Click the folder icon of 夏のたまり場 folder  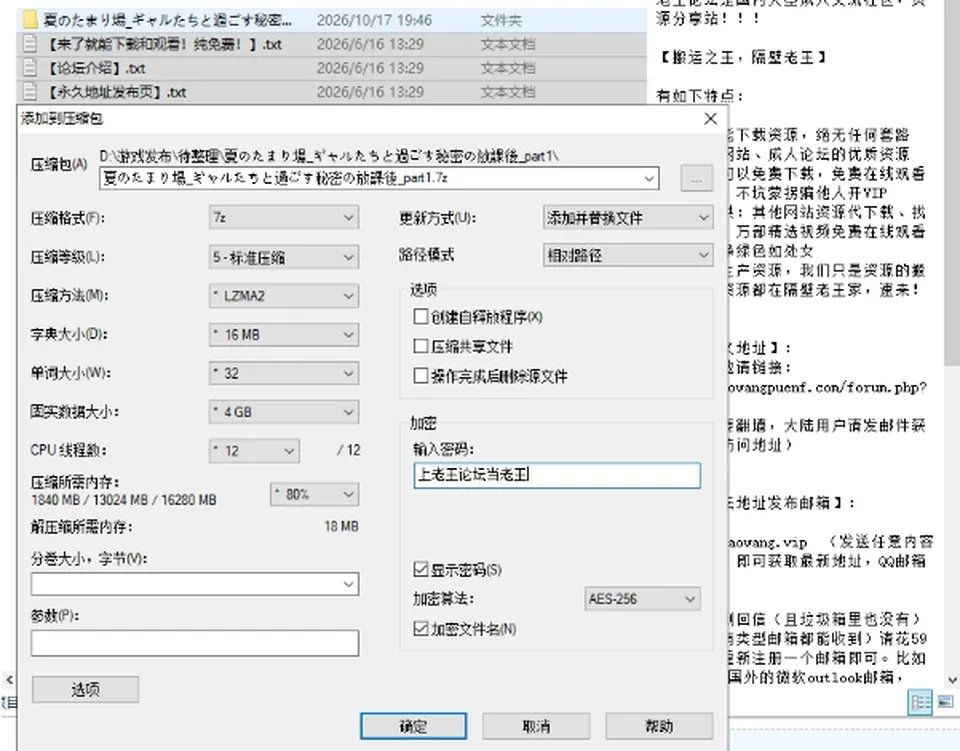29,20
